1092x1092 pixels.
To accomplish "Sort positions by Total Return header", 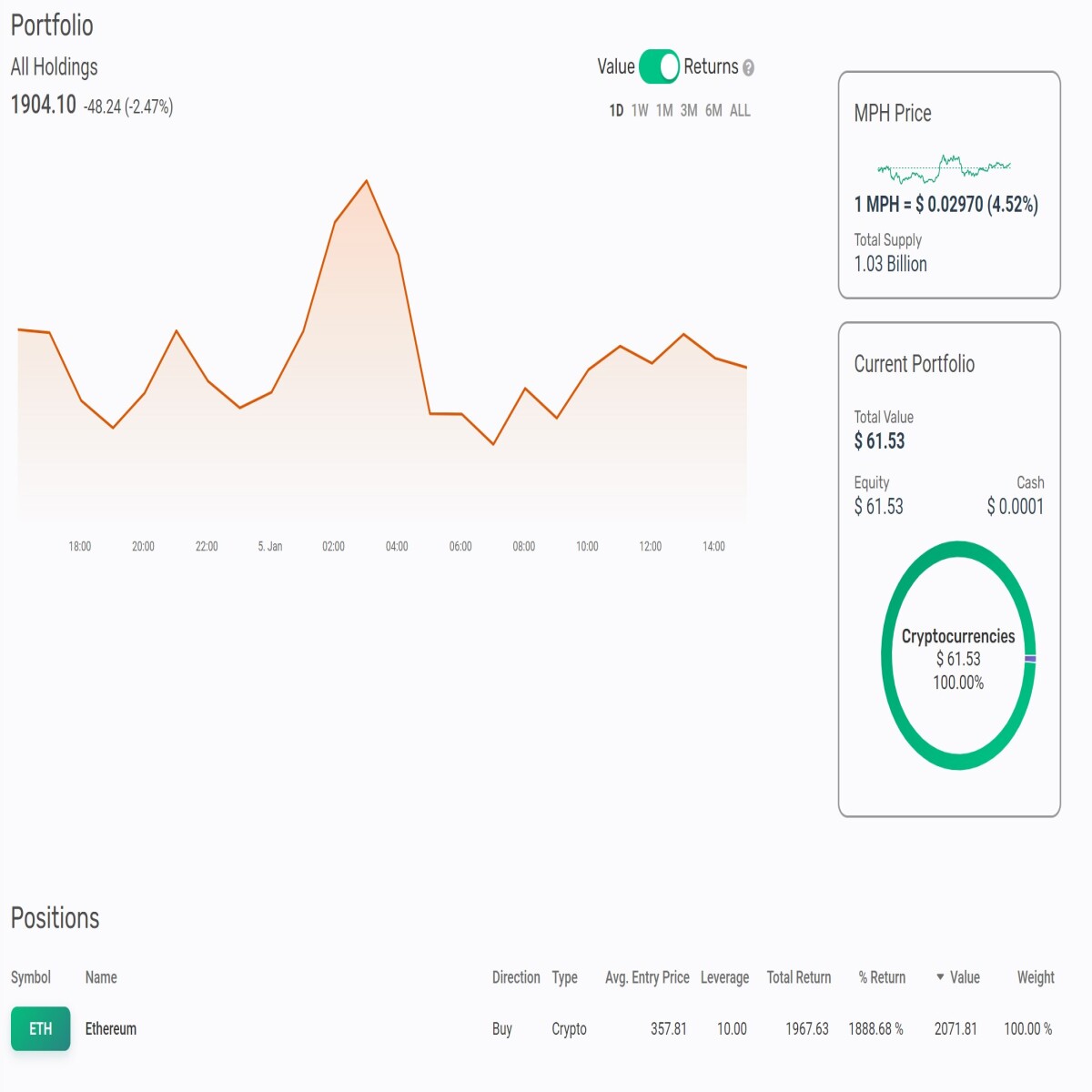I will [x=799, y=977].
